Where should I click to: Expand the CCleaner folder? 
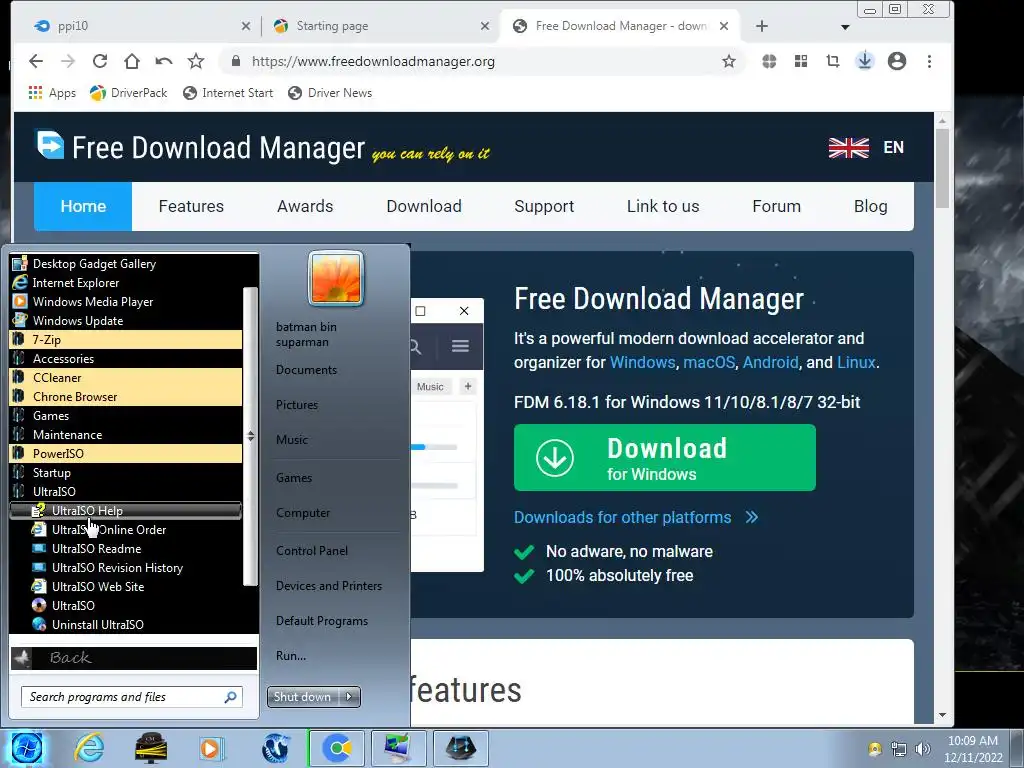pos(125,377)
